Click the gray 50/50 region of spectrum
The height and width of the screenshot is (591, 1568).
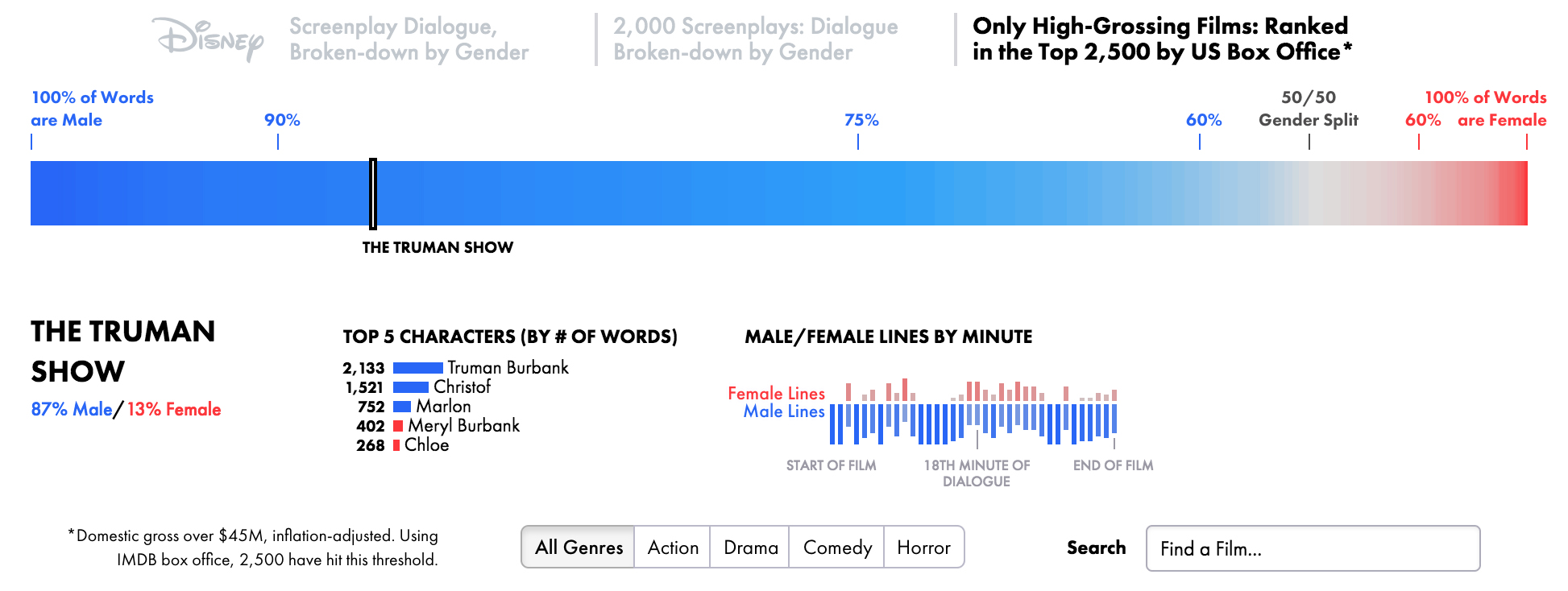coord(1309,193)
